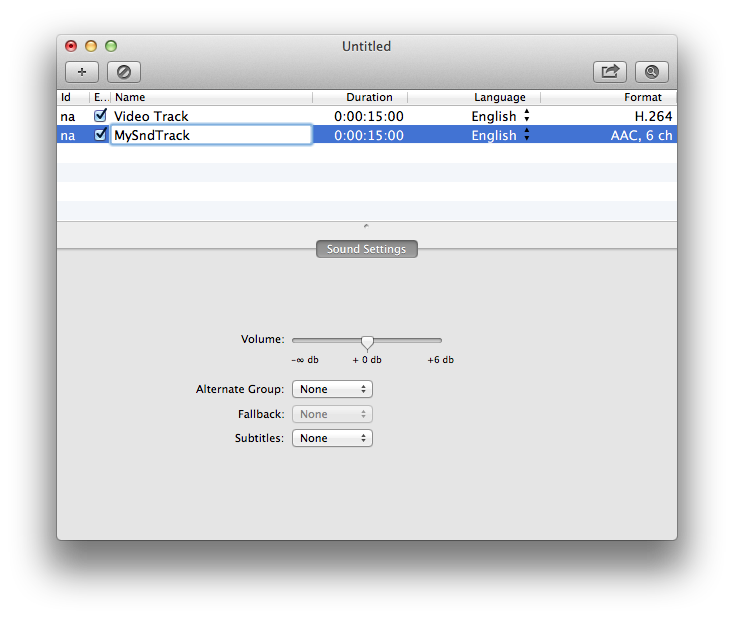The height and width of the screenshot is (619, 734).
Task: Click the AAC, 6 ch format cell
Action: tap(641, 135)
